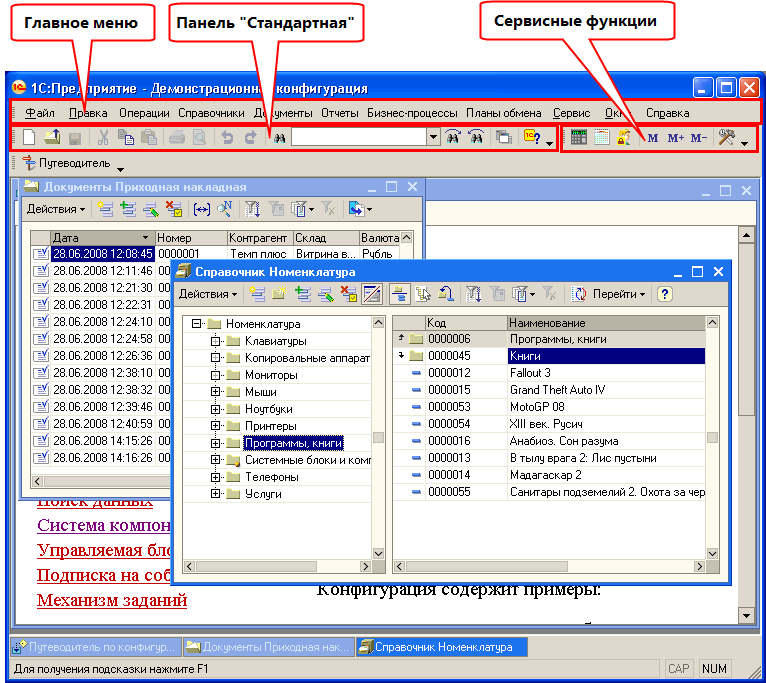Switch to Путеводитель по конфигурации taskbar tab
This screenshot has width=766, height=683.
[x=96, y=647]
